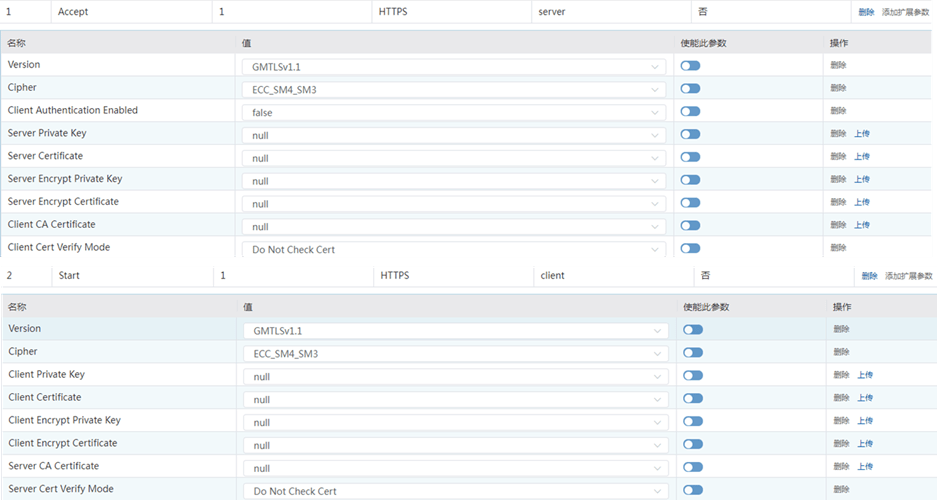The image size is (937, 500).
Task: Click 上传 for Client Encrypt Certificate
Action: click(865, 443)
